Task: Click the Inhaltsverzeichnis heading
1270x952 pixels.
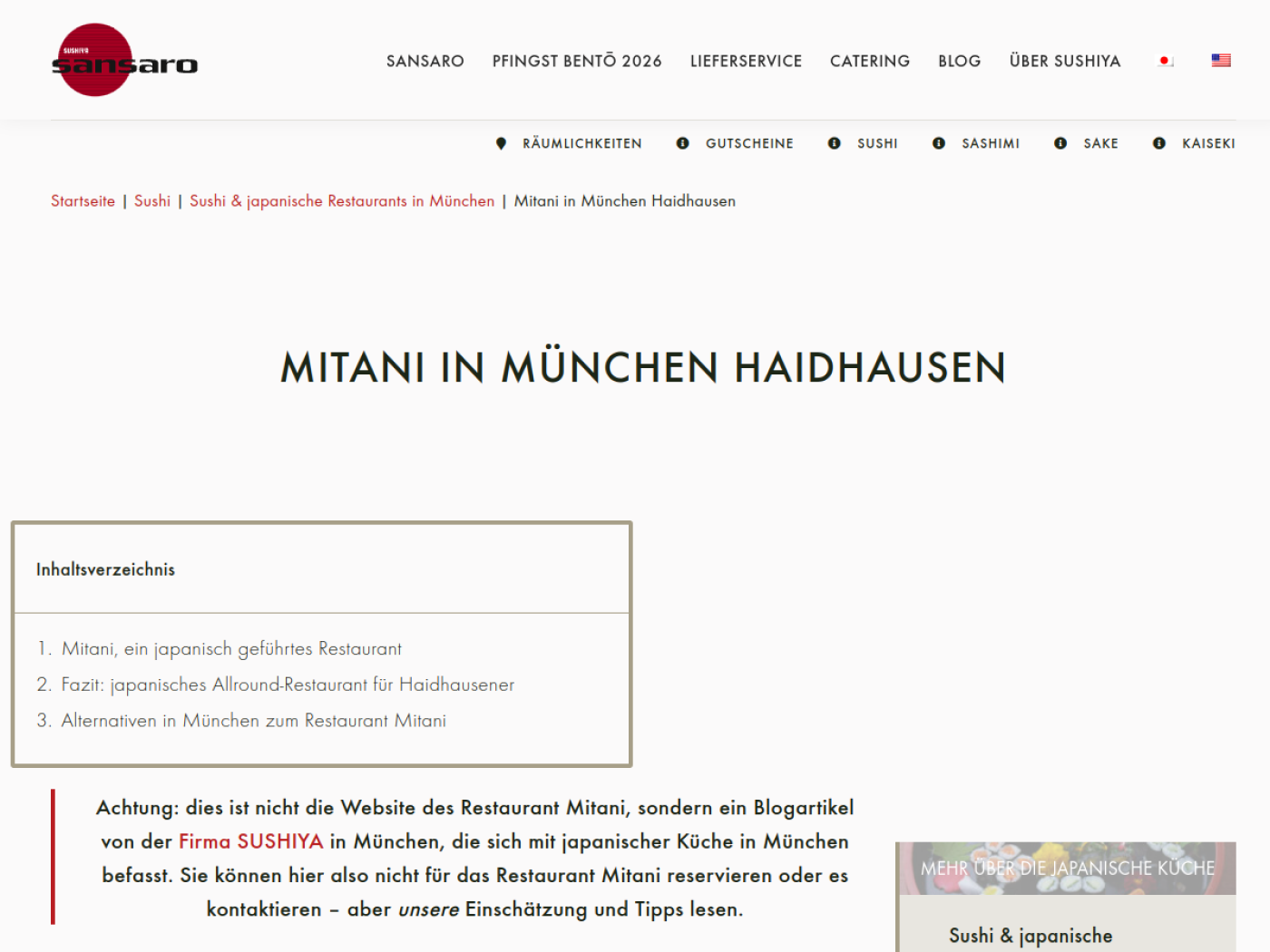Action: [x=105, y=569]
